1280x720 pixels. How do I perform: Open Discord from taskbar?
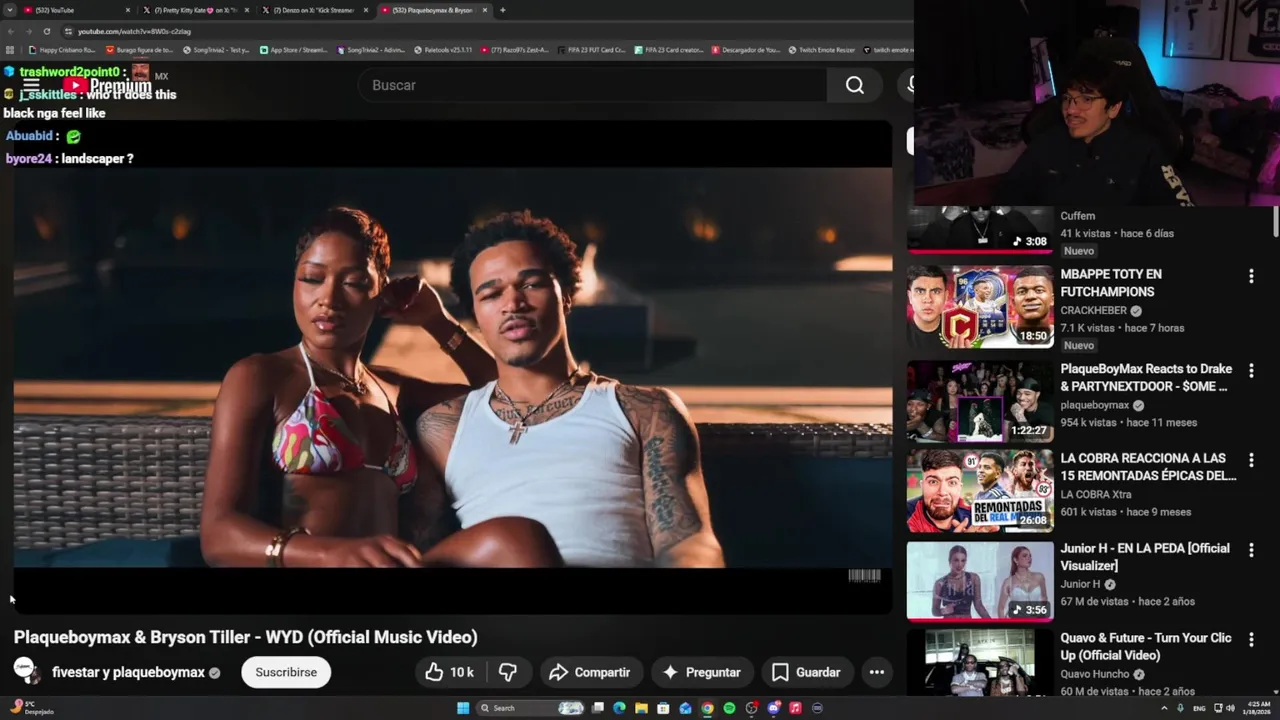tap(773, 708)
